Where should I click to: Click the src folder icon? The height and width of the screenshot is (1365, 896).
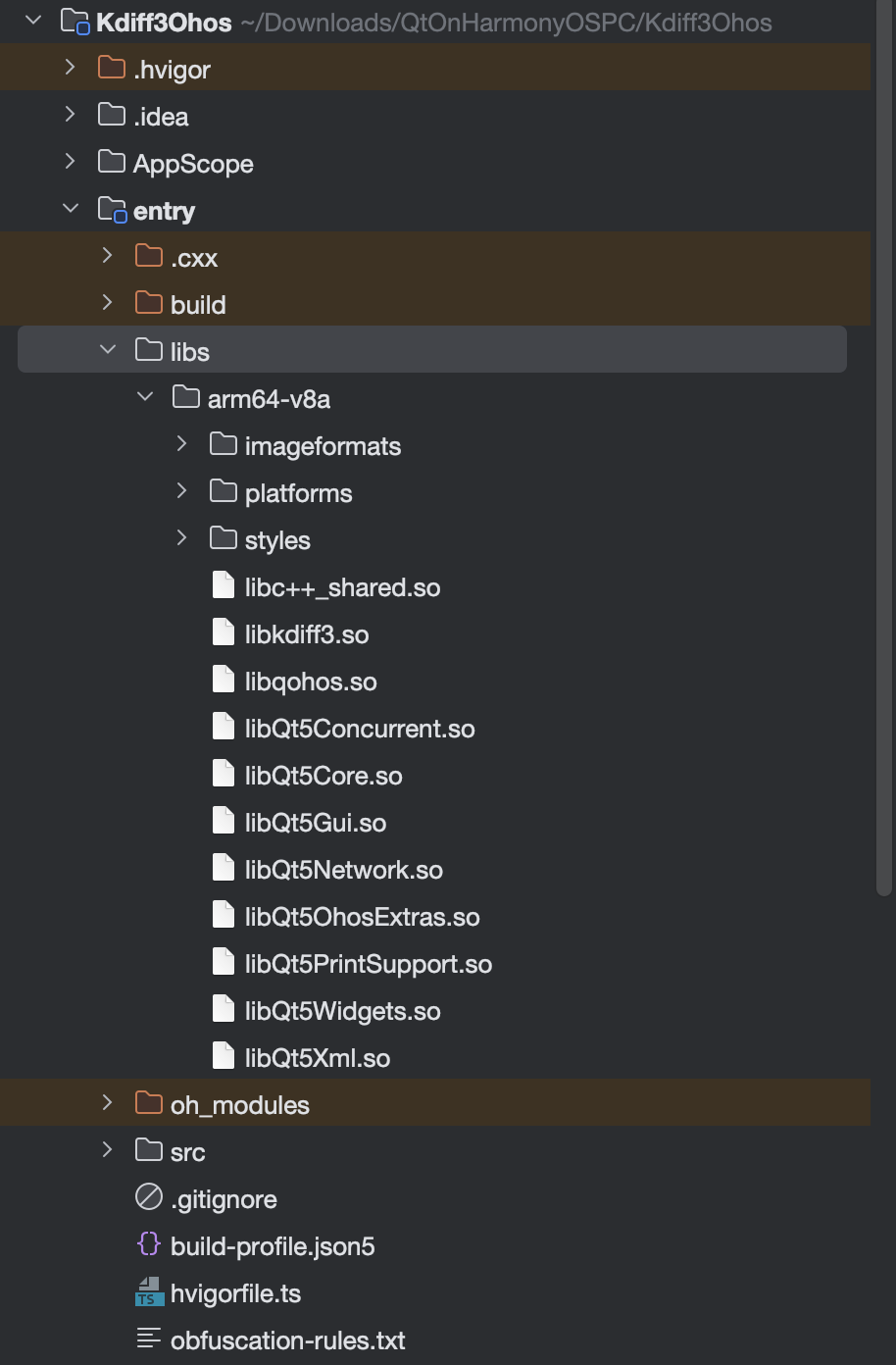coord(149,1149)
